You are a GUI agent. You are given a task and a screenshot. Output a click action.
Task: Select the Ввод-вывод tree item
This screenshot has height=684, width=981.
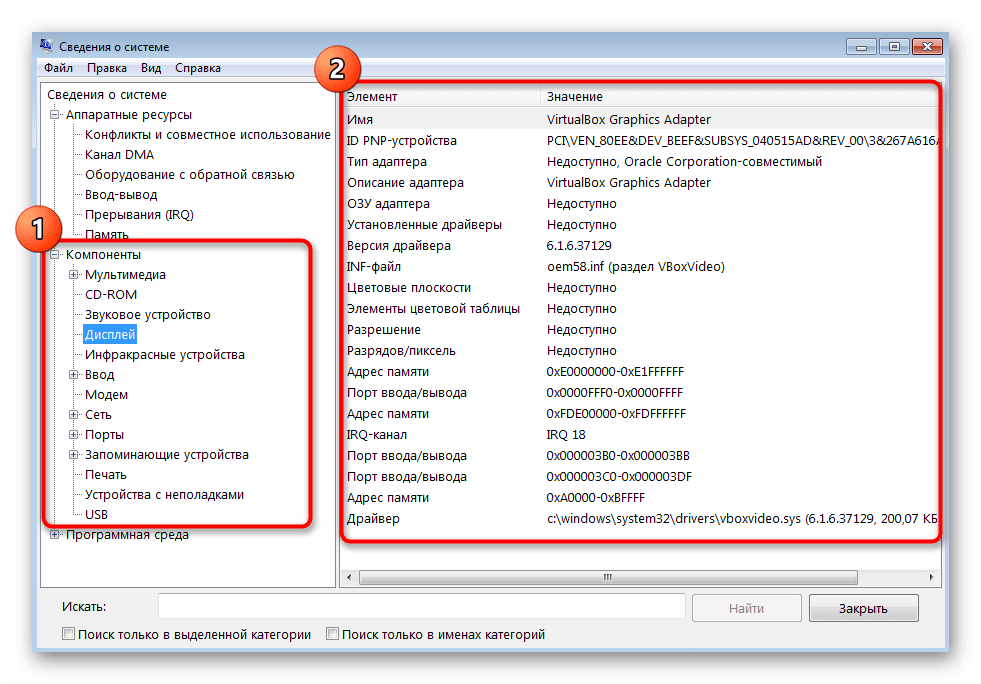point(121,195)
